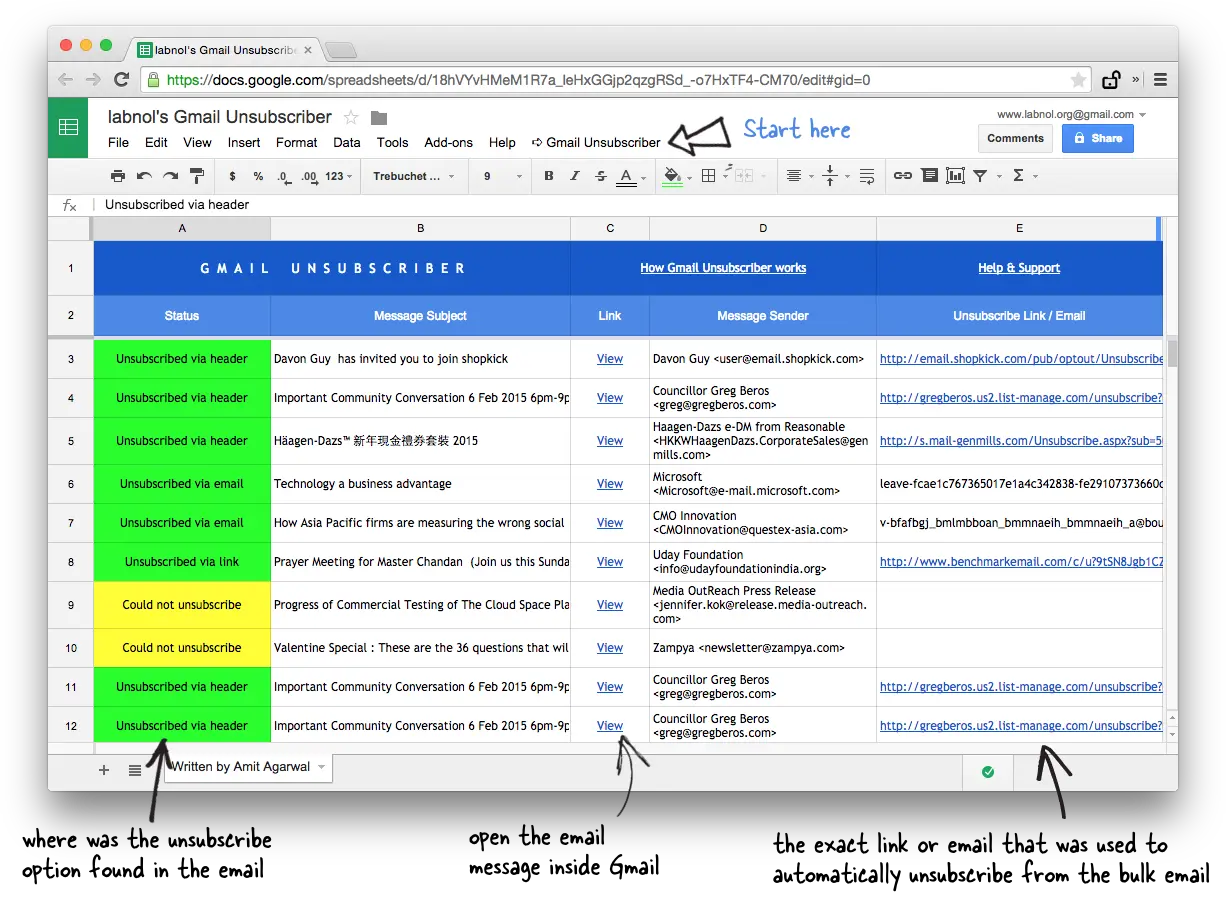Click the blue Share button
This screenshot has height=900, width=1226.
(x=1097, y=138)
